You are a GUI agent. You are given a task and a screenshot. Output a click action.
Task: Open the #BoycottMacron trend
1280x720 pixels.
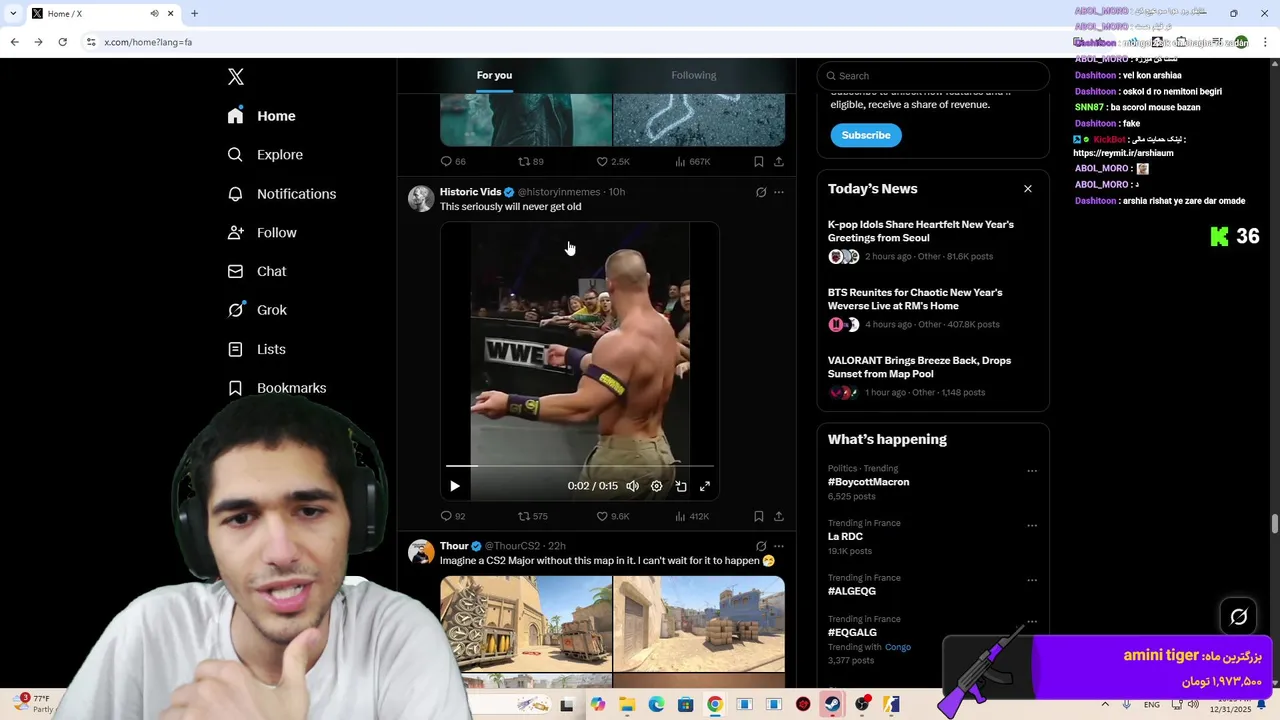(868, 482)
